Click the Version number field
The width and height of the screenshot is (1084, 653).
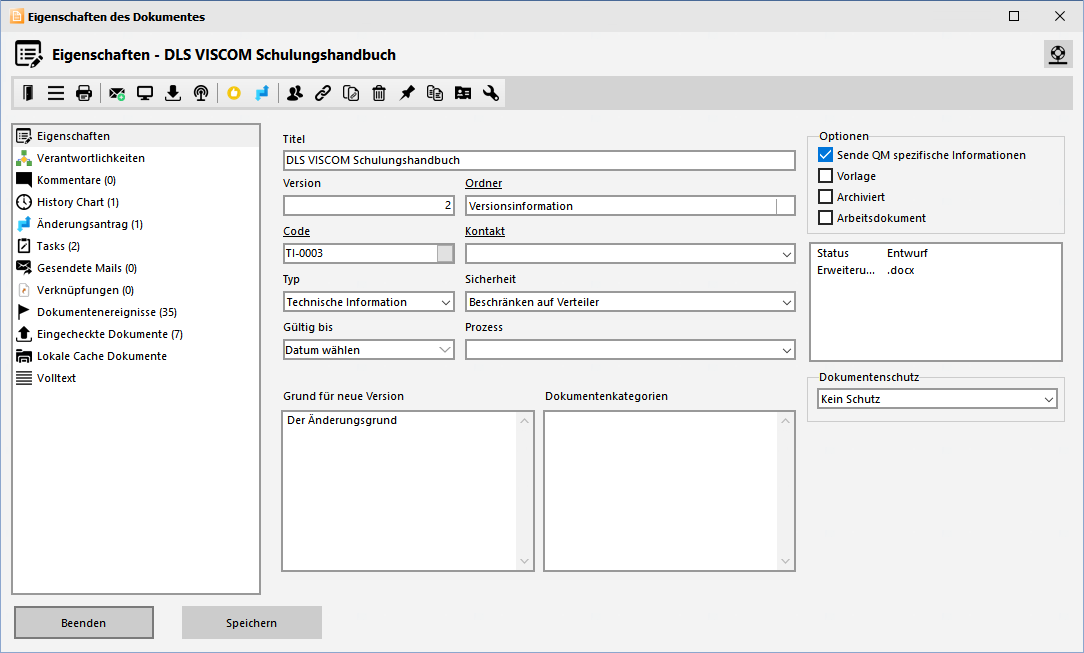(368, 205)
